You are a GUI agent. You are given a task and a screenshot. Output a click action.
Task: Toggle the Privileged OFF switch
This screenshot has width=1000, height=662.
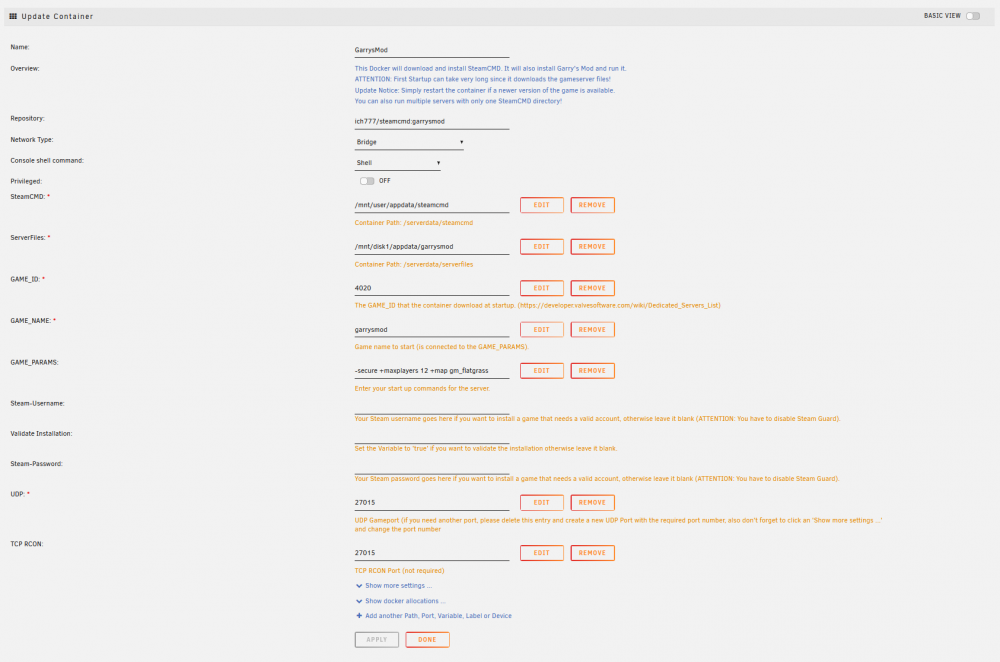click(367, 181)
